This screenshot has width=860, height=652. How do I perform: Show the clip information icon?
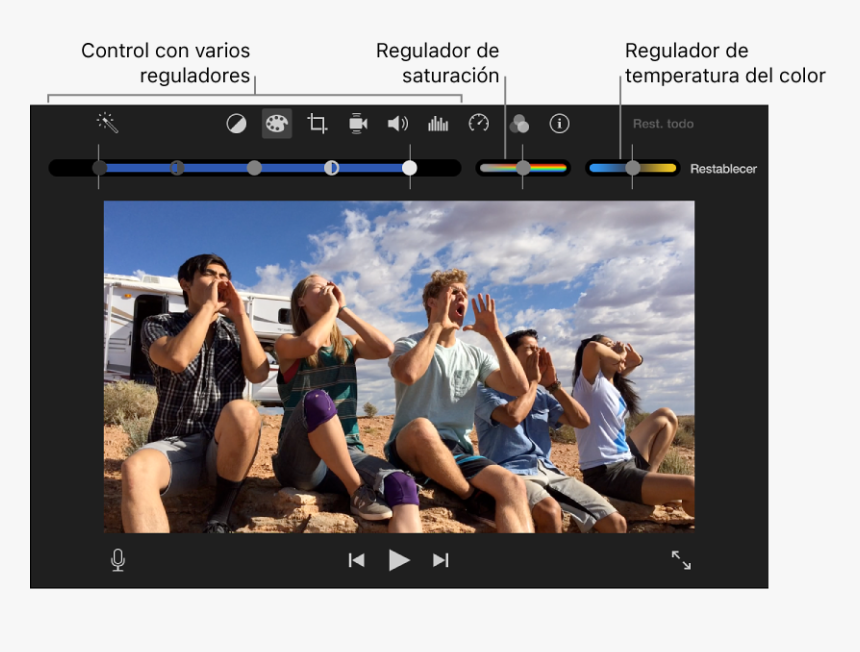tap(560, 124)
